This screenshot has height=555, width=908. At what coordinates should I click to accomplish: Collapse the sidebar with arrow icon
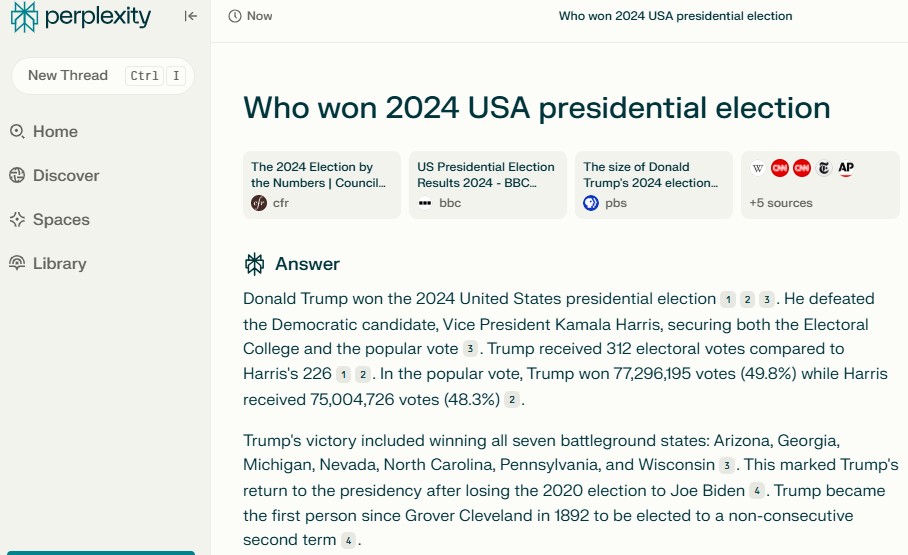tap(191, 16)
